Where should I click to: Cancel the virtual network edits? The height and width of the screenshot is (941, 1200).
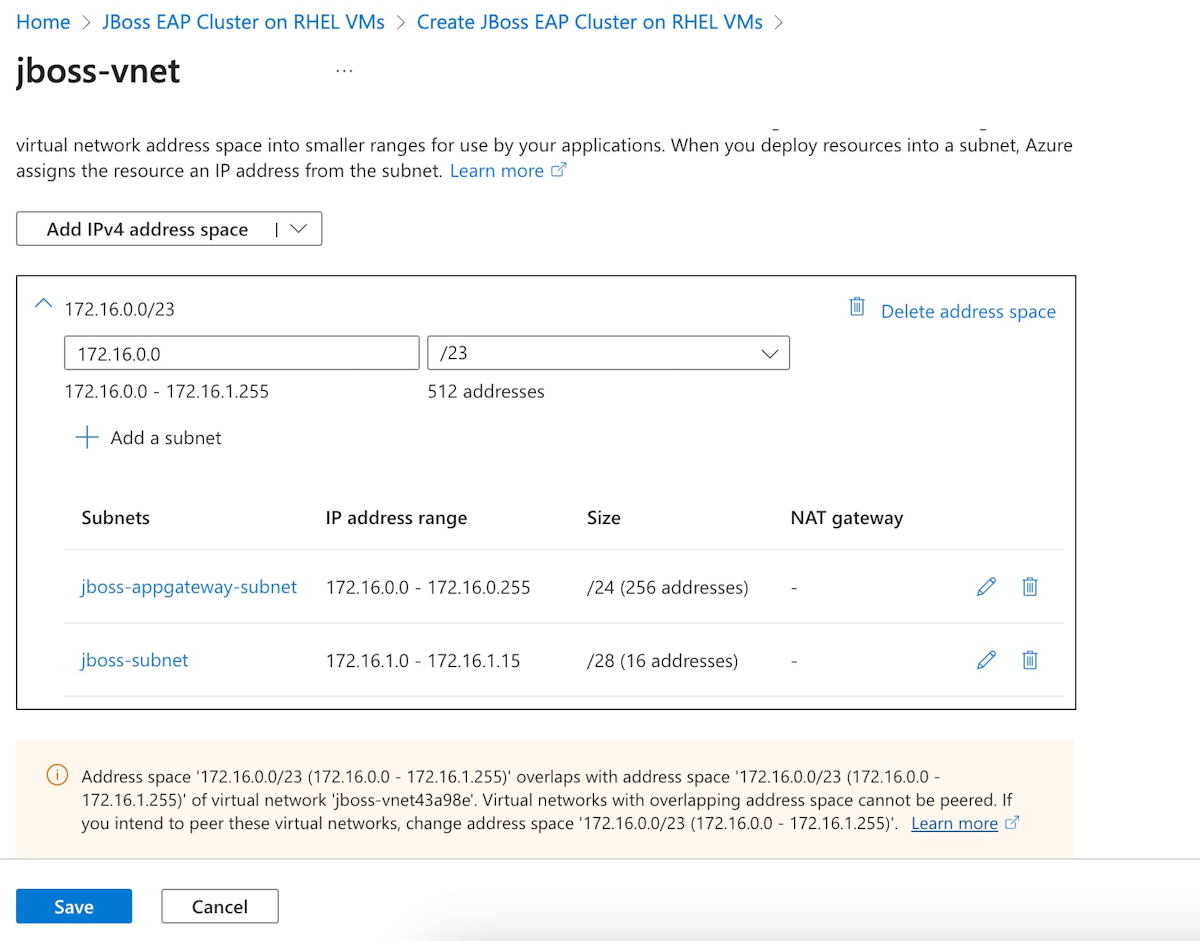220,906
